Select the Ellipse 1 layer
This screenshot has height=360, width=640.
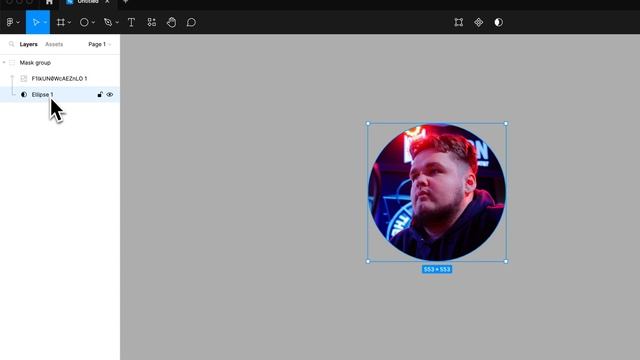[x=60, y=94]
